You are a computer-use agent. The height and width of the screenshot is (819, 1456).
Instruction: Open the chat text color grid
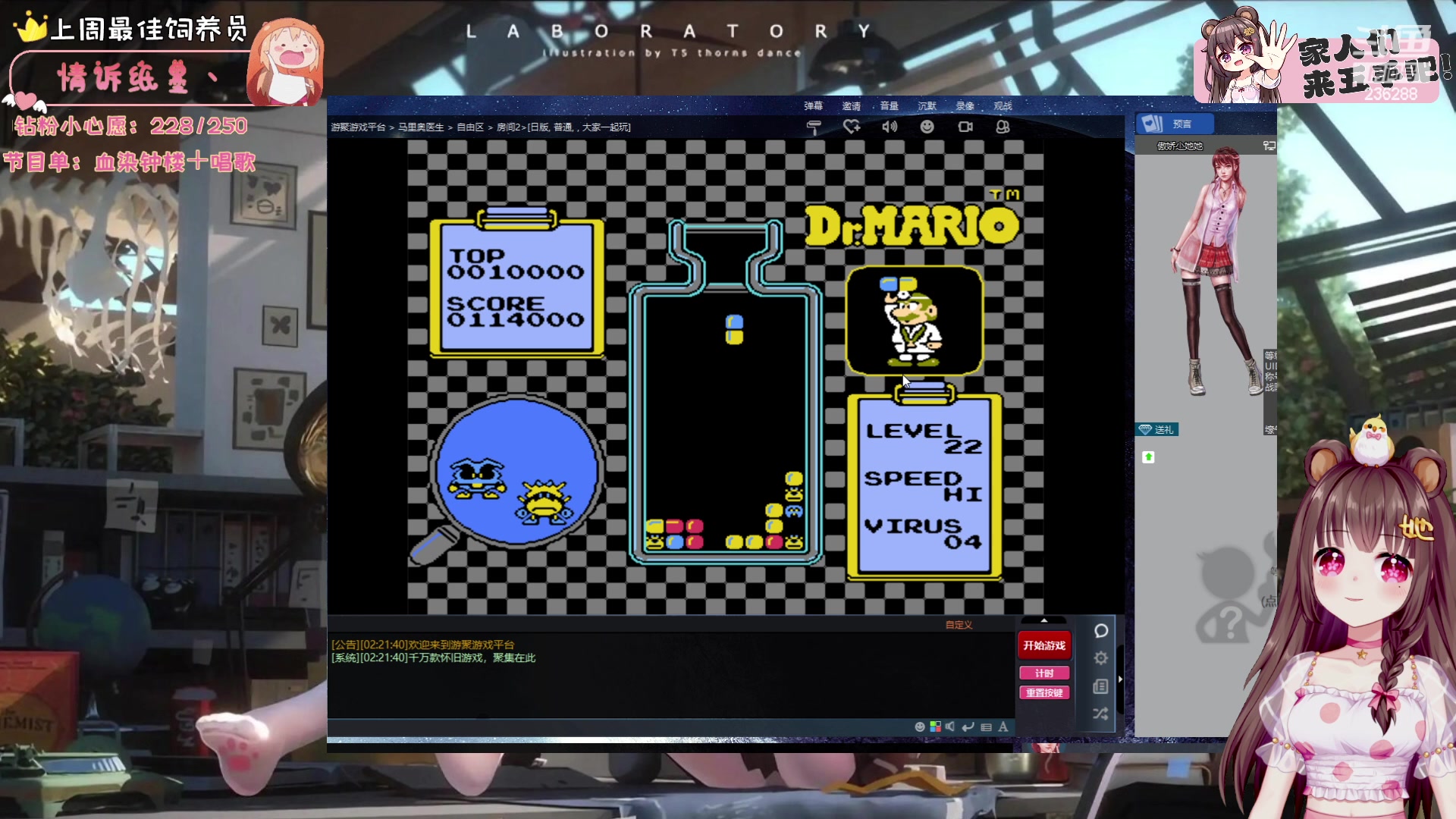[x=936, y=726]
